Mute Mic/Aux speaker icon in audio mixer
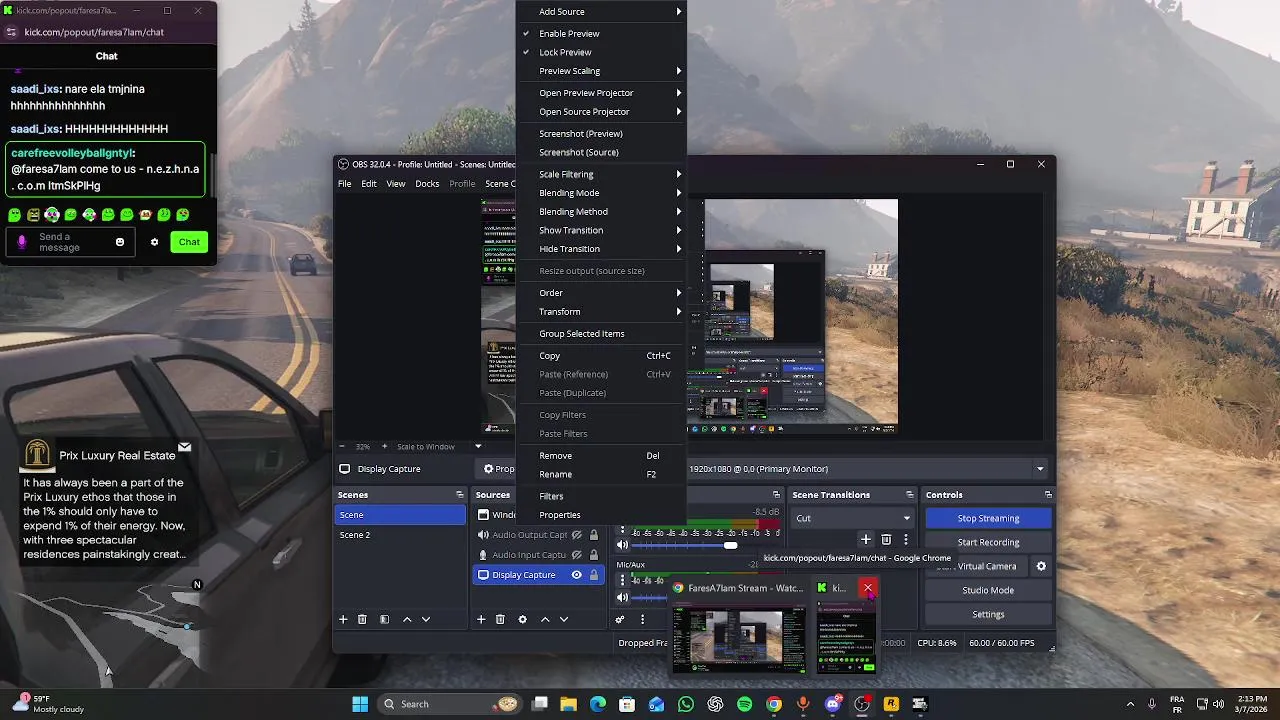Screen dimensions: 1280x720 tap(622, 598)
